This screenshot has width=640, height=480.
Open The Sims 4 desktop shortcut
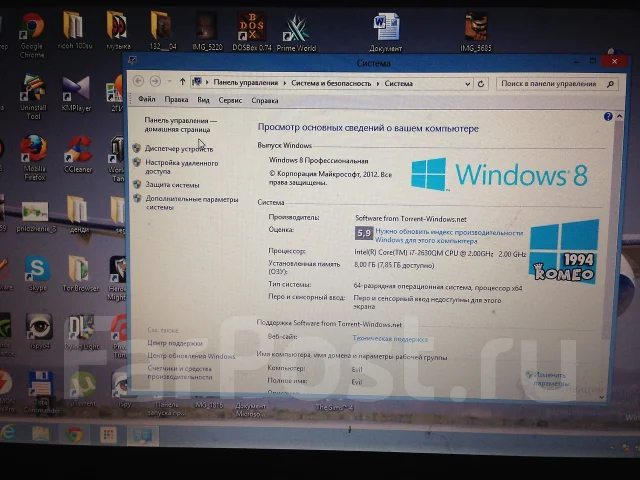click(x=334, y=407)
